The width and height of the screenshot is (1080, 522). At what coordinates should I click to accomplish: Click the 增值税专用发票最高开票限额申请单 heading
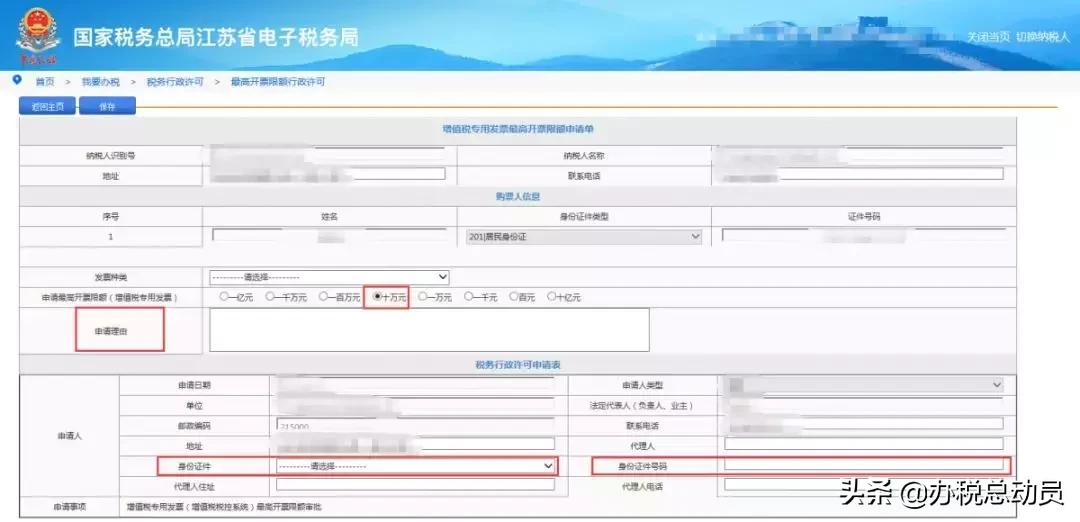517,129
